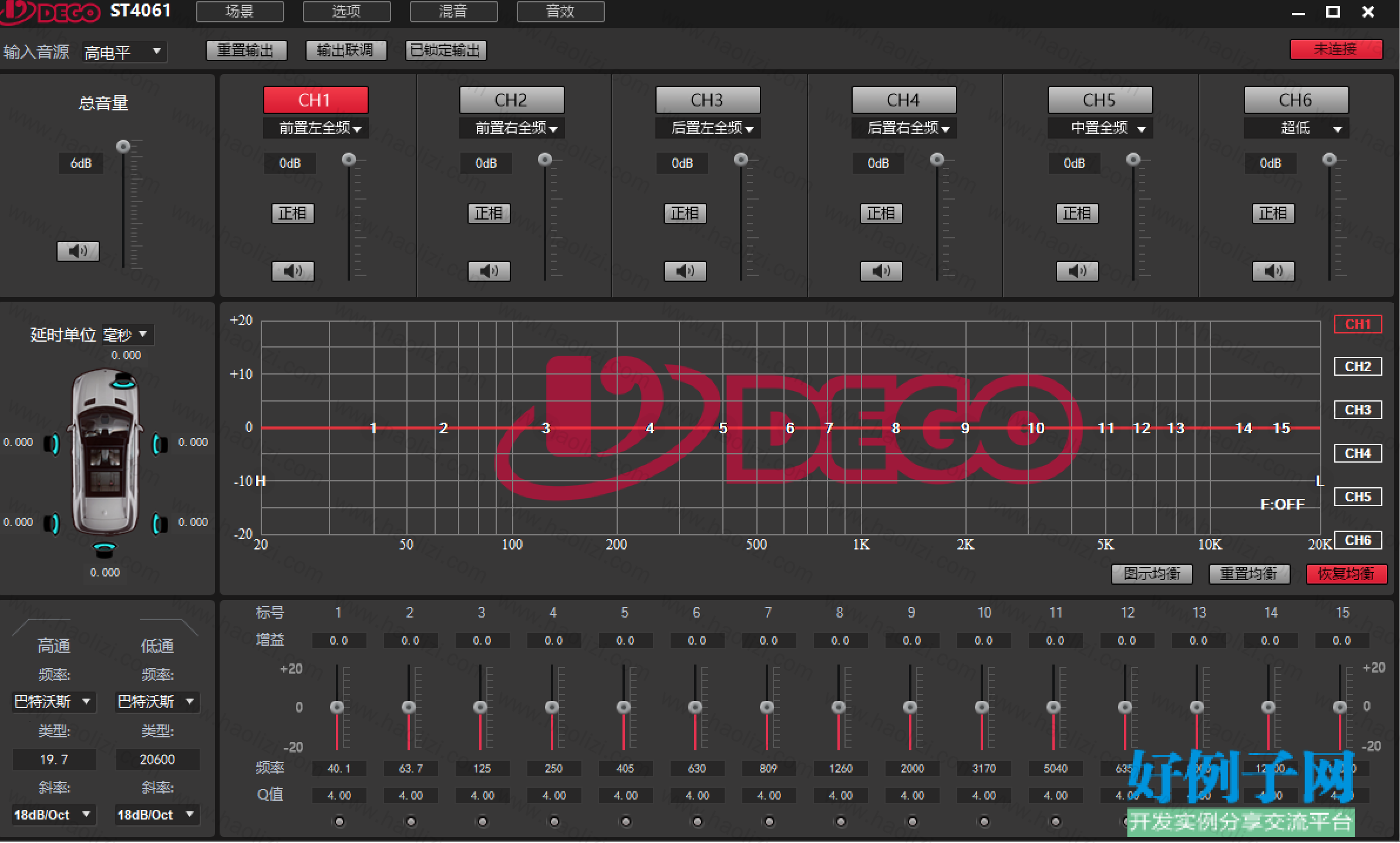Open the low-pass 18dB/Oct slope dropdown
This screenshot has height=843, width=1400.
(x=157, y=815)
